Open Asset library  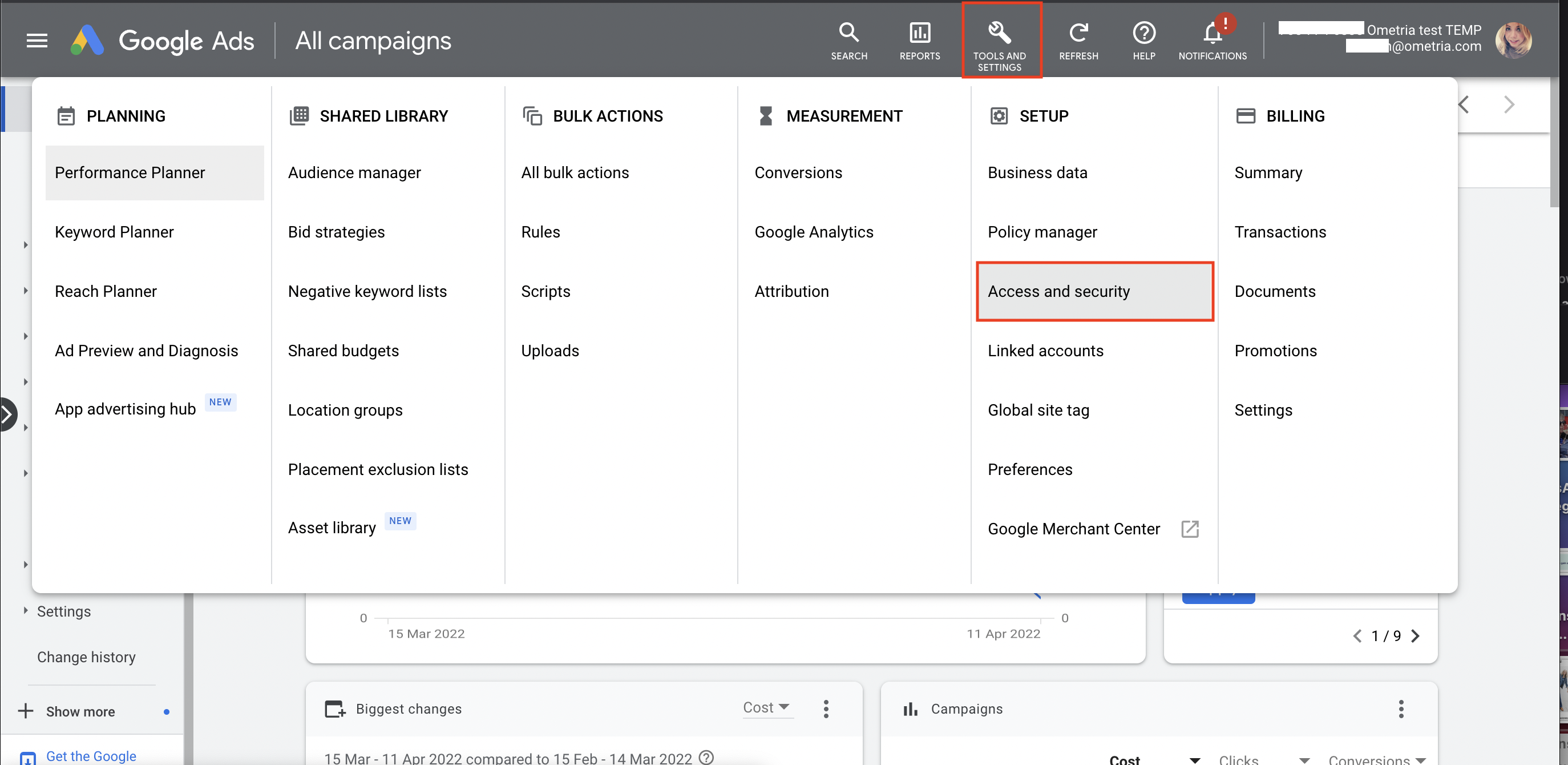(332, 528)
